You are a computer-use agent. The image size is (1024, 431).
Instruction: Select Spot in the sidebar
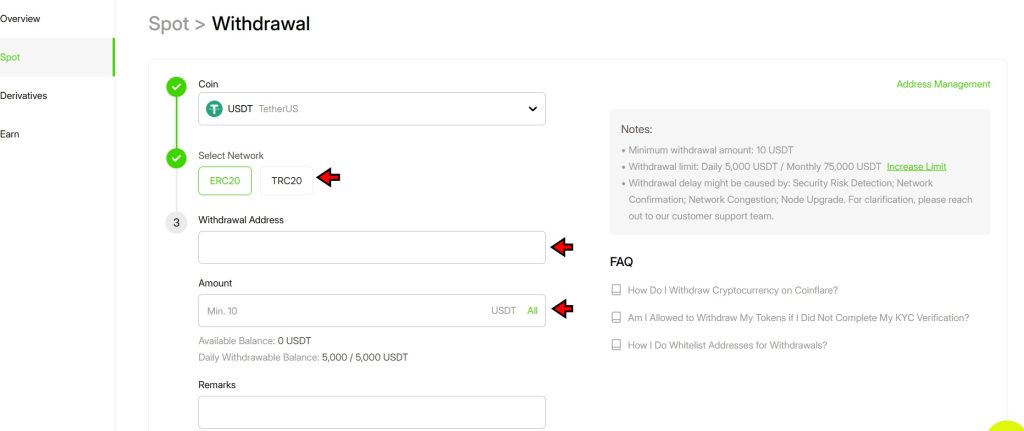coord(57,57)
